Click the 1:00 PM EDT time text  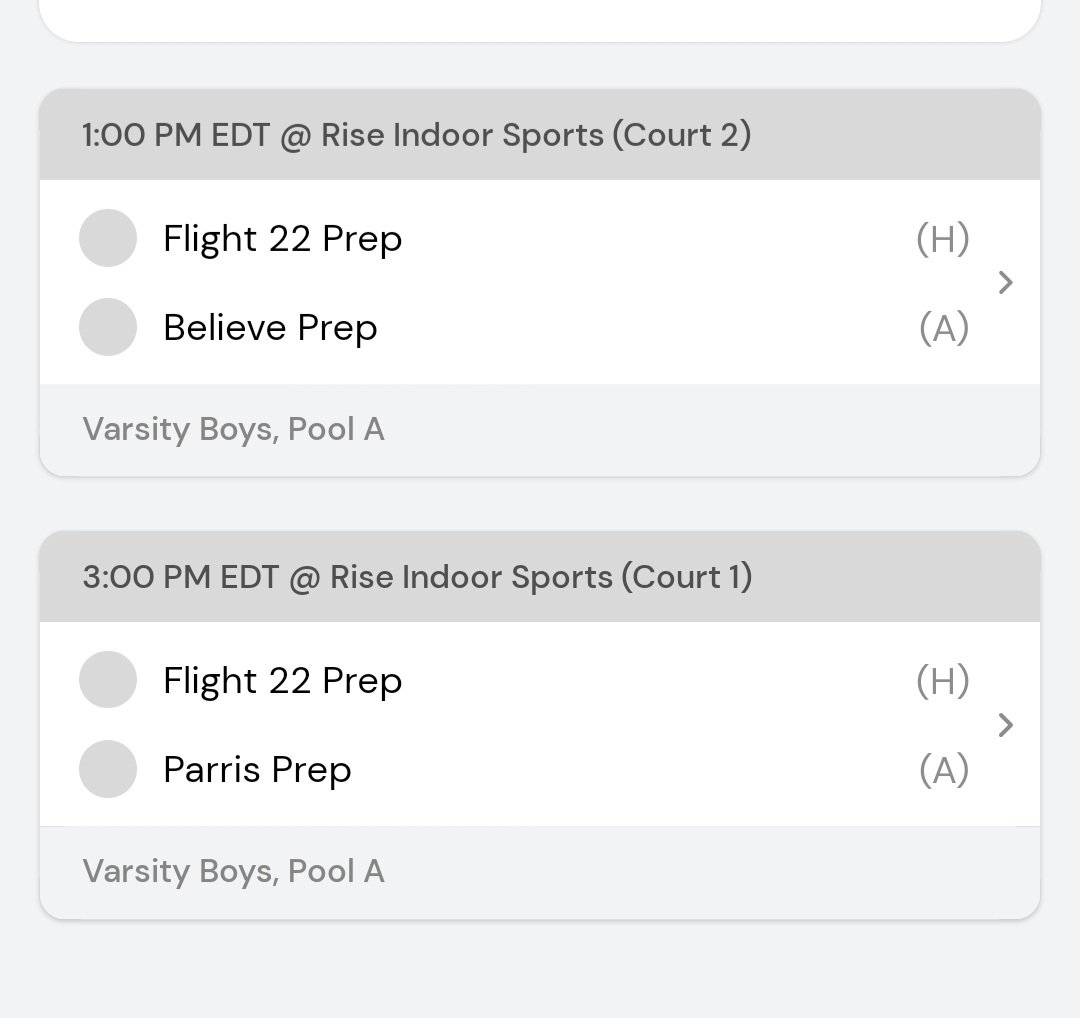(x=176, y=135)
